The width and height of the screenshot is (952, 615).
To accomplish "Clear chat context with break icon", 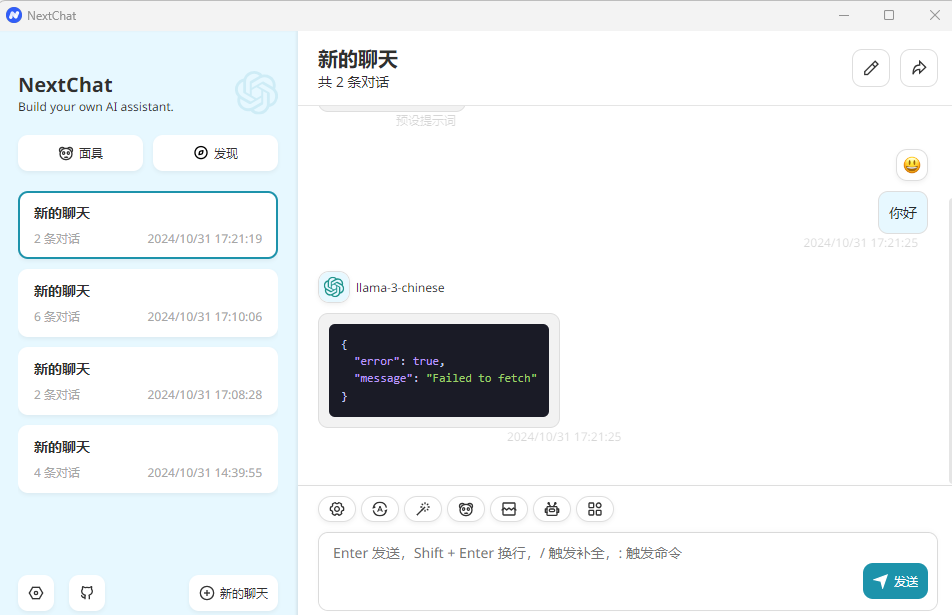I will click(x=509, y=509).
